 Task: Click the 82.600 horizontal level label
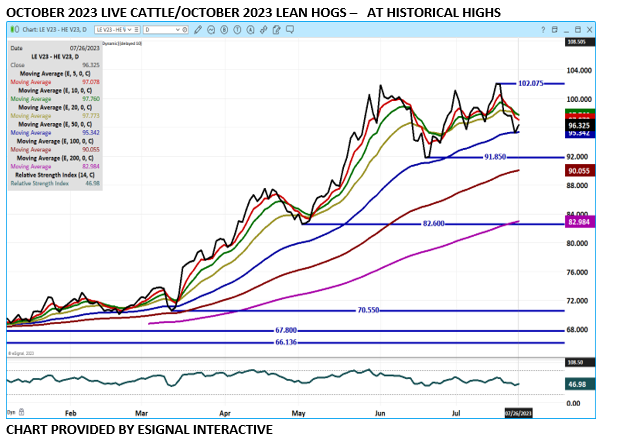[x=434, y=224]
